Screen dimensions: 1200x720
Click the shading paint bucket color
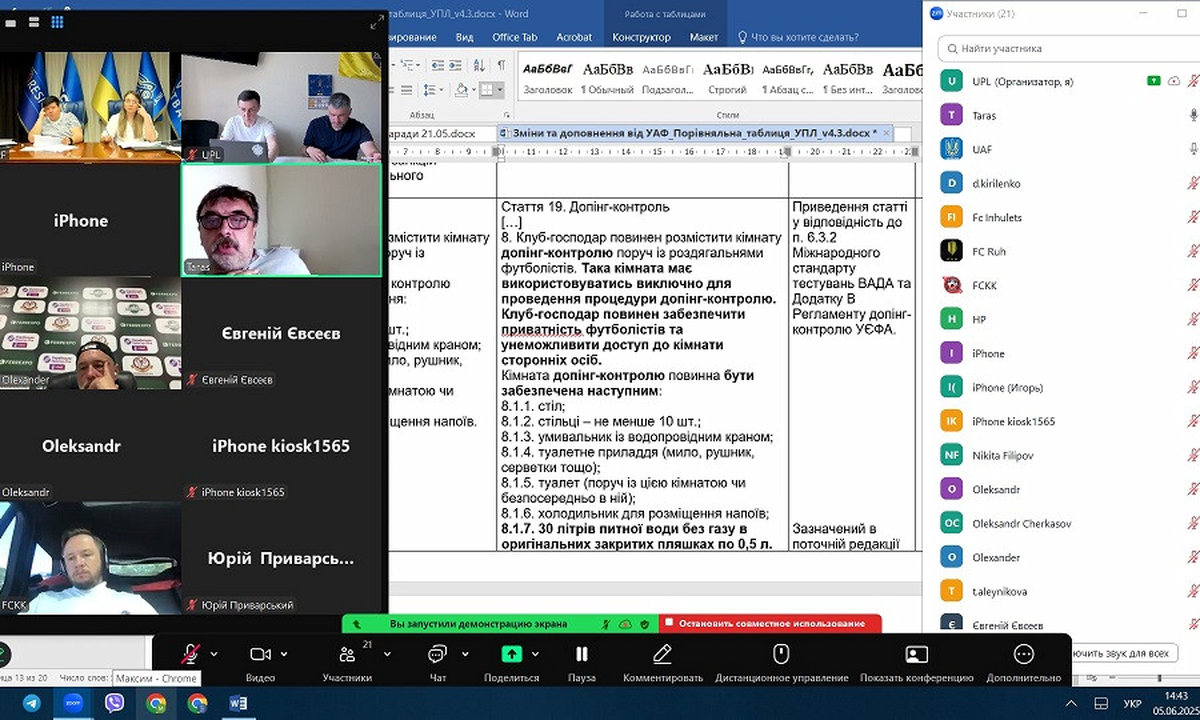tap(463, 90)
